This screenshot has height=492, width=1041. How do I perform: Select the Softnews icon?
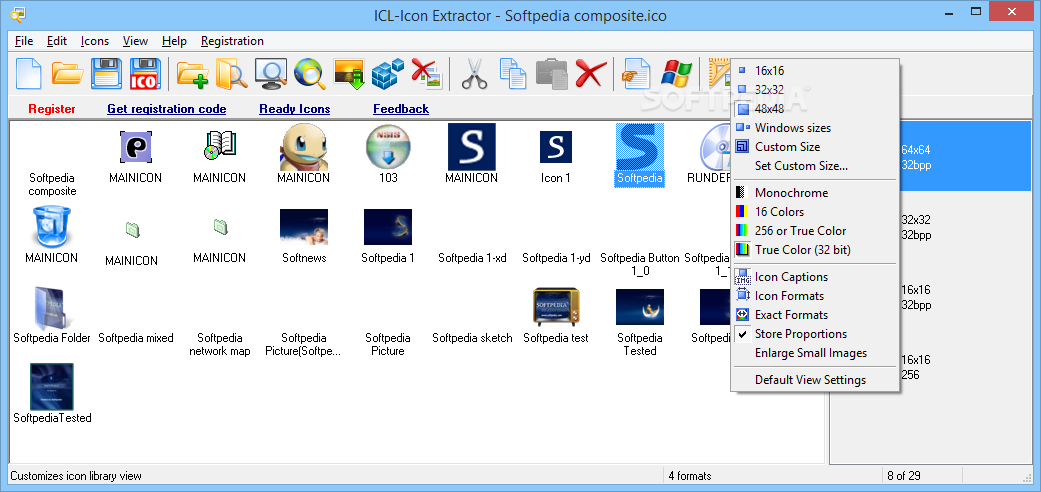click(x=303, y=227)
